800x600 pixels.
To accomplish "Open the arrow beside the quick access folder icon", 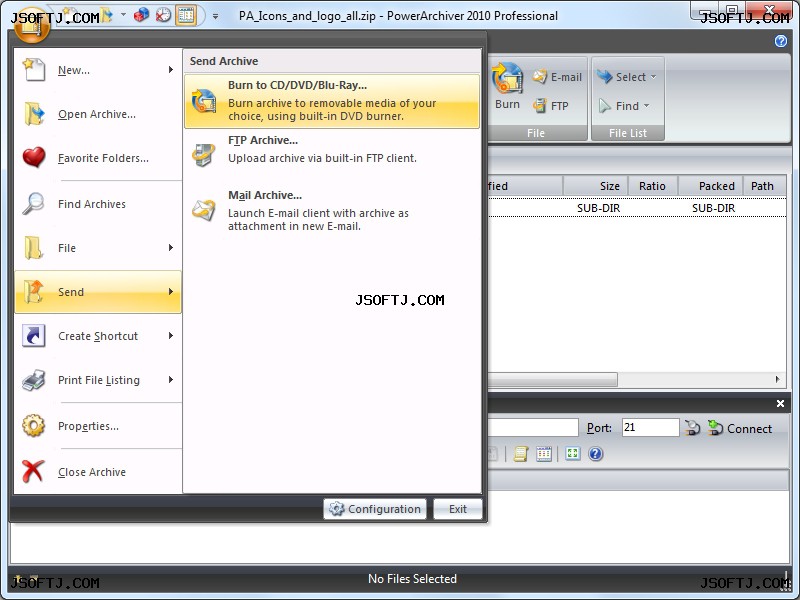I will tap(123, 15).
